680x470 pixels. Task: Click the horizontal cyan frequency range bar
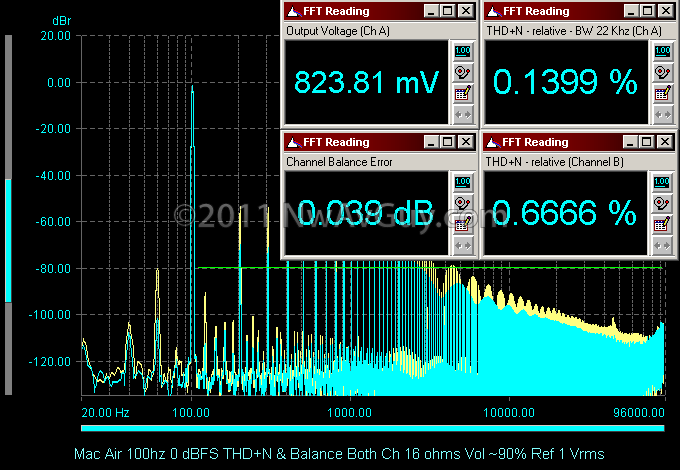pyautogui.click(x=373, y=428)
